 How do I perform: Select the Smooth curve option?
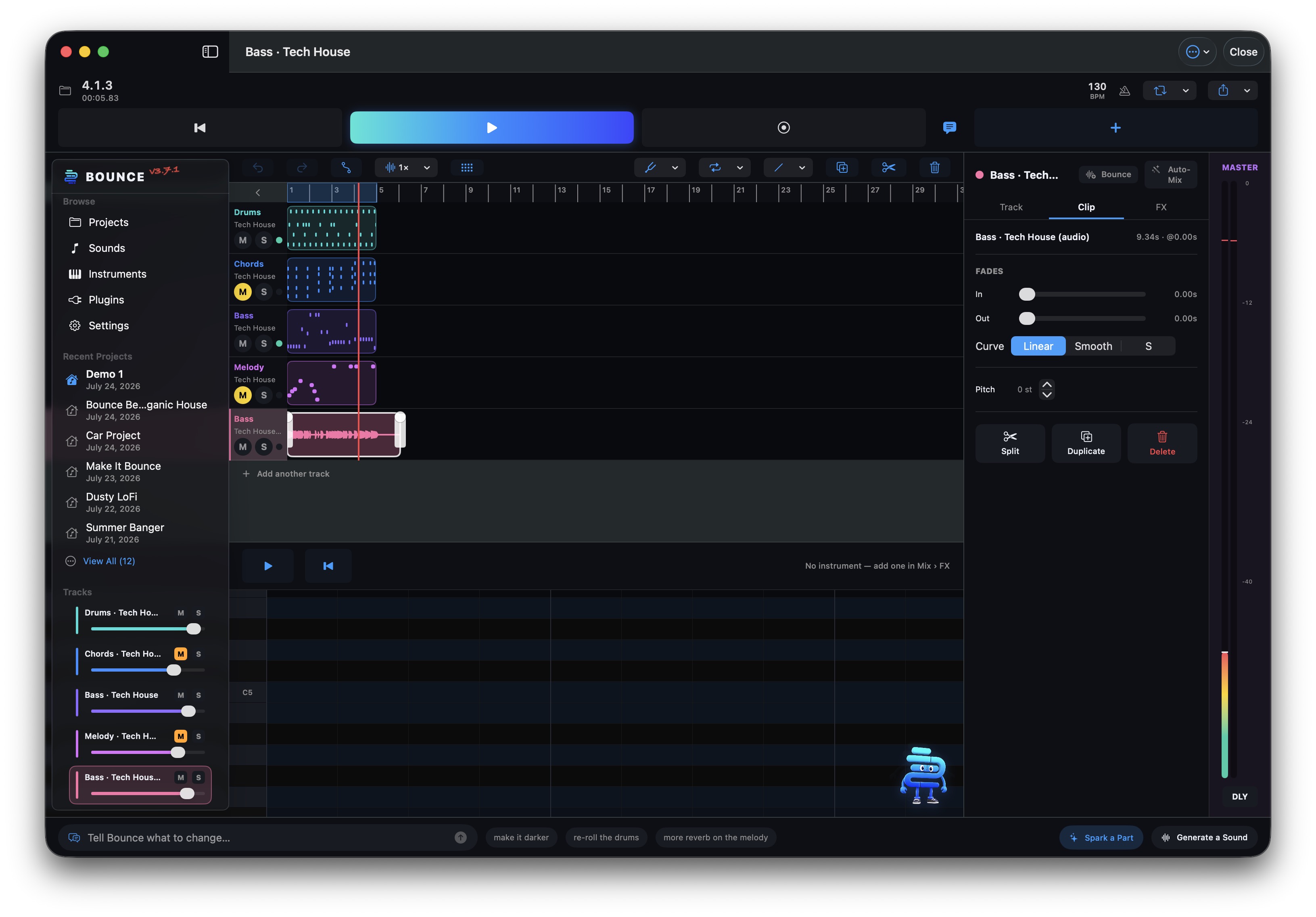click(x=1093, y=346)
